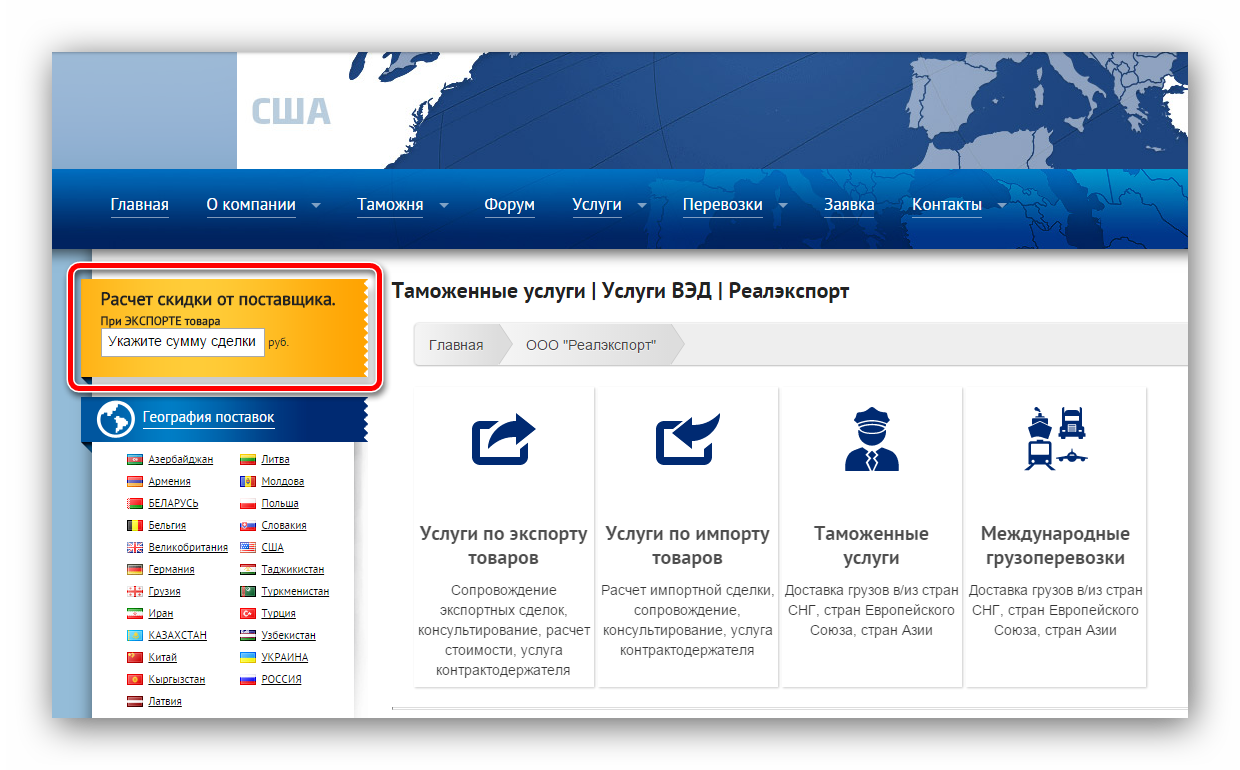Screen dimensions: 1240x770
Task: Click the Lithuania flag icon
Action: [248, 460]
